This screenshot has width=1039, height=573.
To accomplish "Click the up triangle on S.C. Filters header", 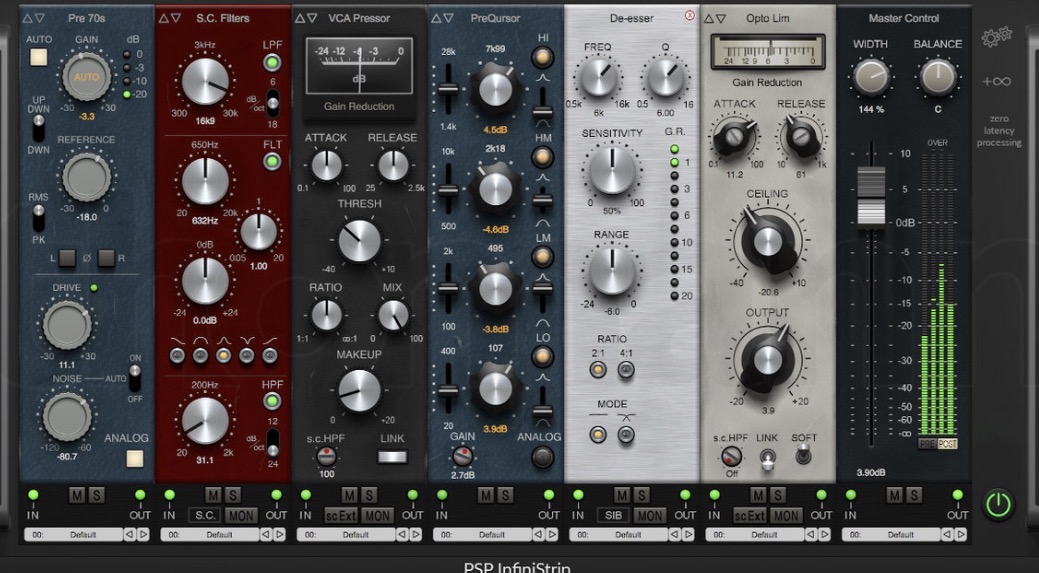I will tap(164, 18).
